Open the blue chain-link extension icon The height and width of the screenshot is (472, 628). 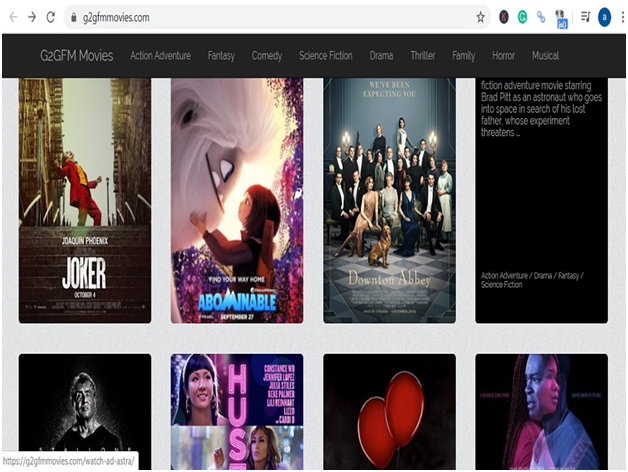pos(541,17)
